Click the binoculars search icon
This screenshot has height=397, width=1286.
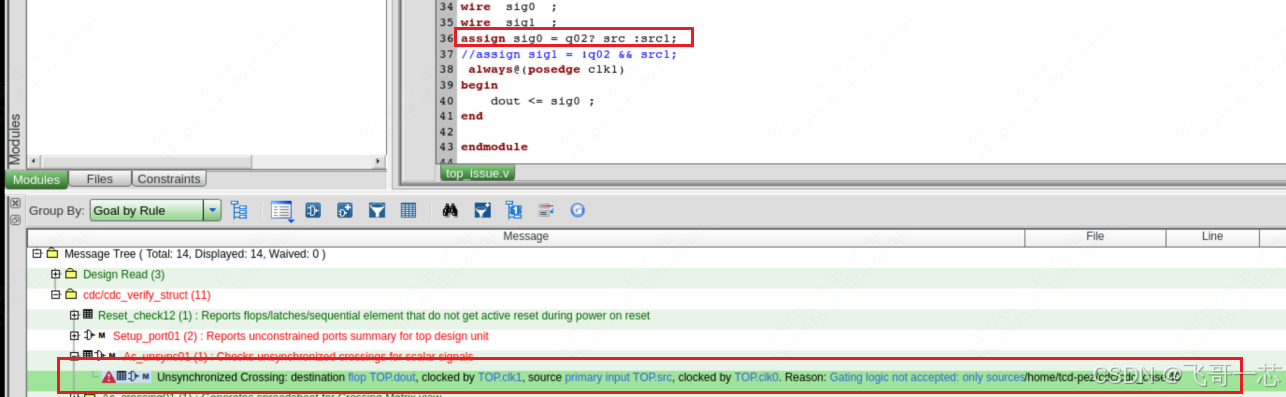[x=451, y=211]
